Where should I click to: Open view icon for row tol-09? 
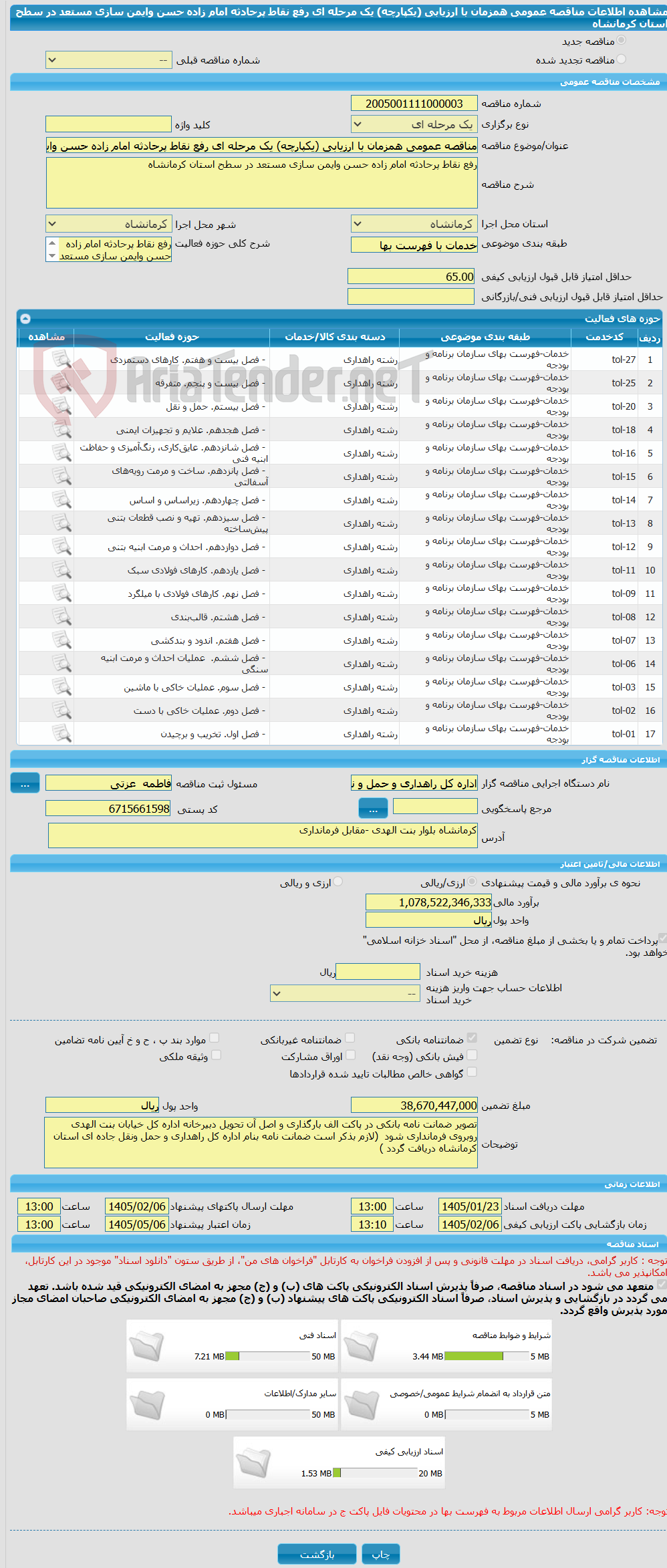click(61, 594)
